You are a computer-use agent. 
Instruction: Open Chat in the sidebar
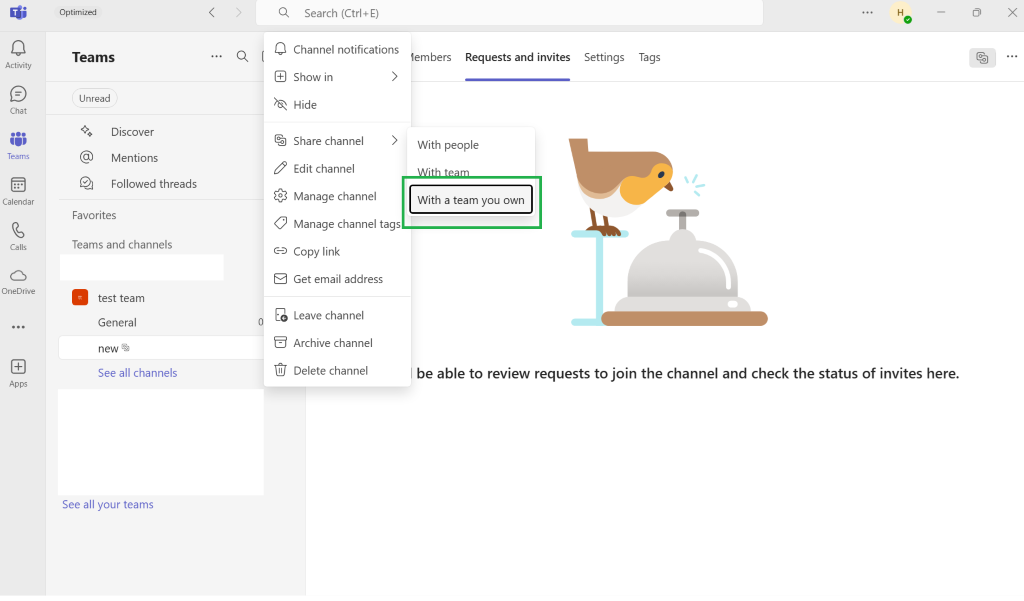tap(18, 100)
